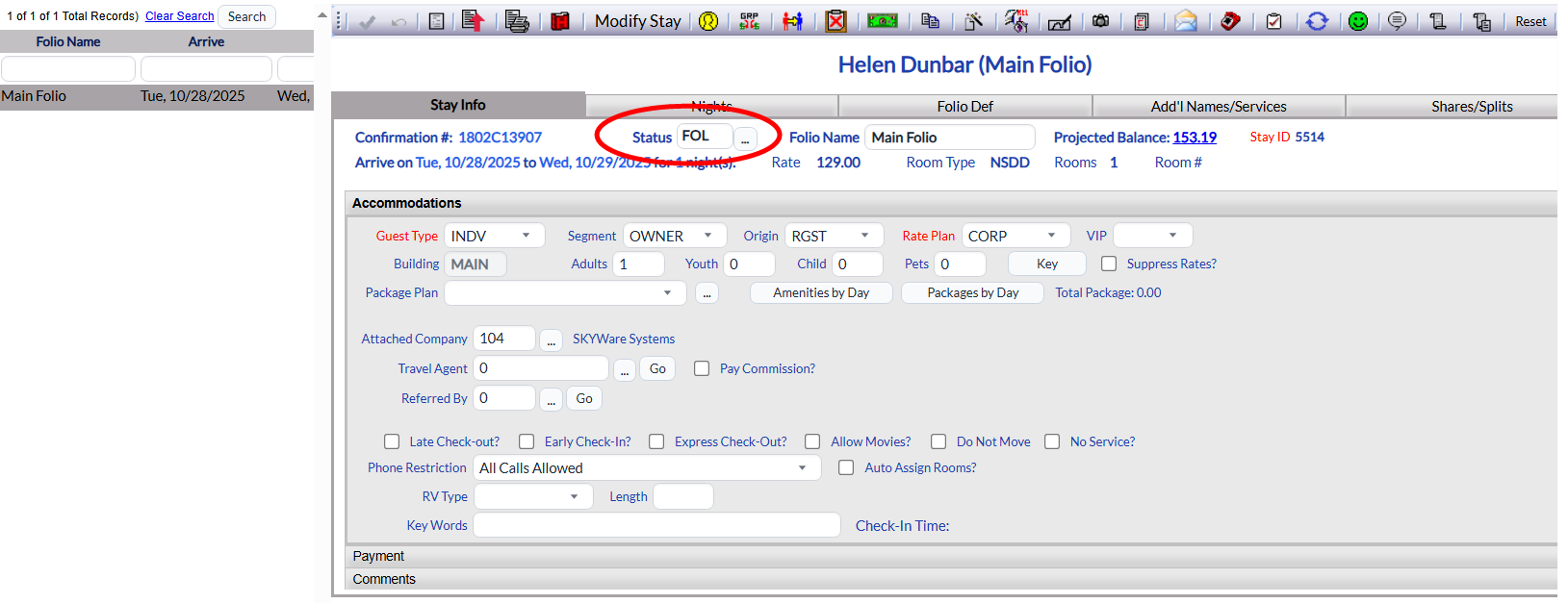Click the red telephone icon
The image size is (1568, 604).
1230,21
